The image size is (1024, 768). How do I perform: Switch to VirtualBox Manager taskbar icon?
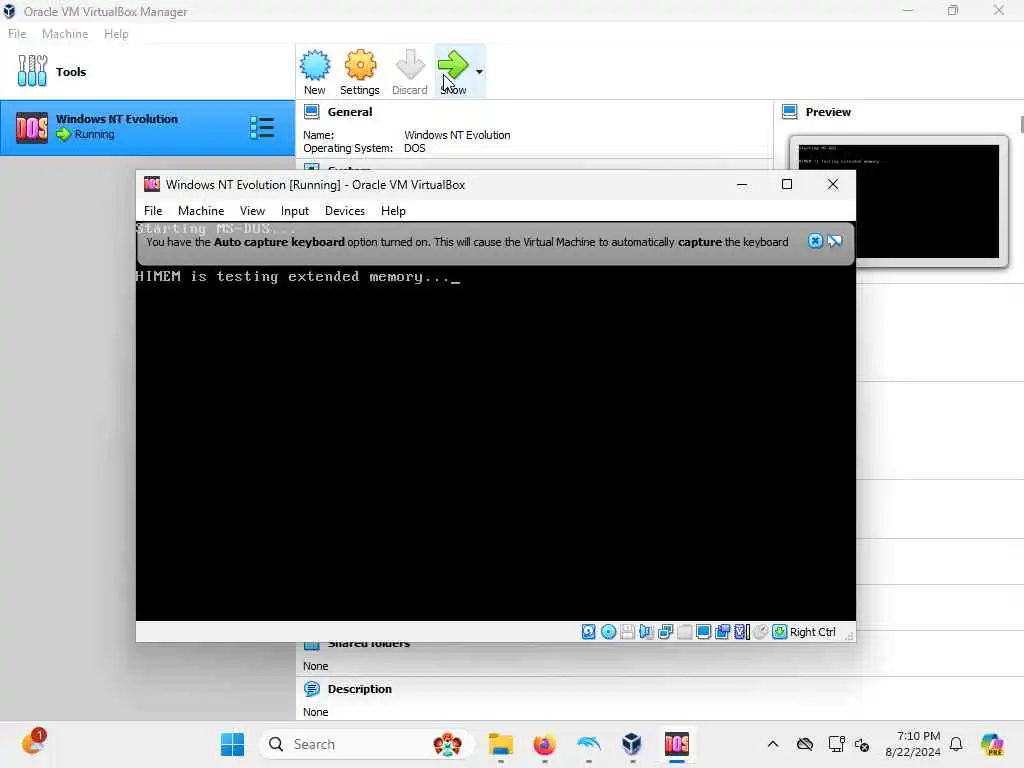click(x=632, y=744)
